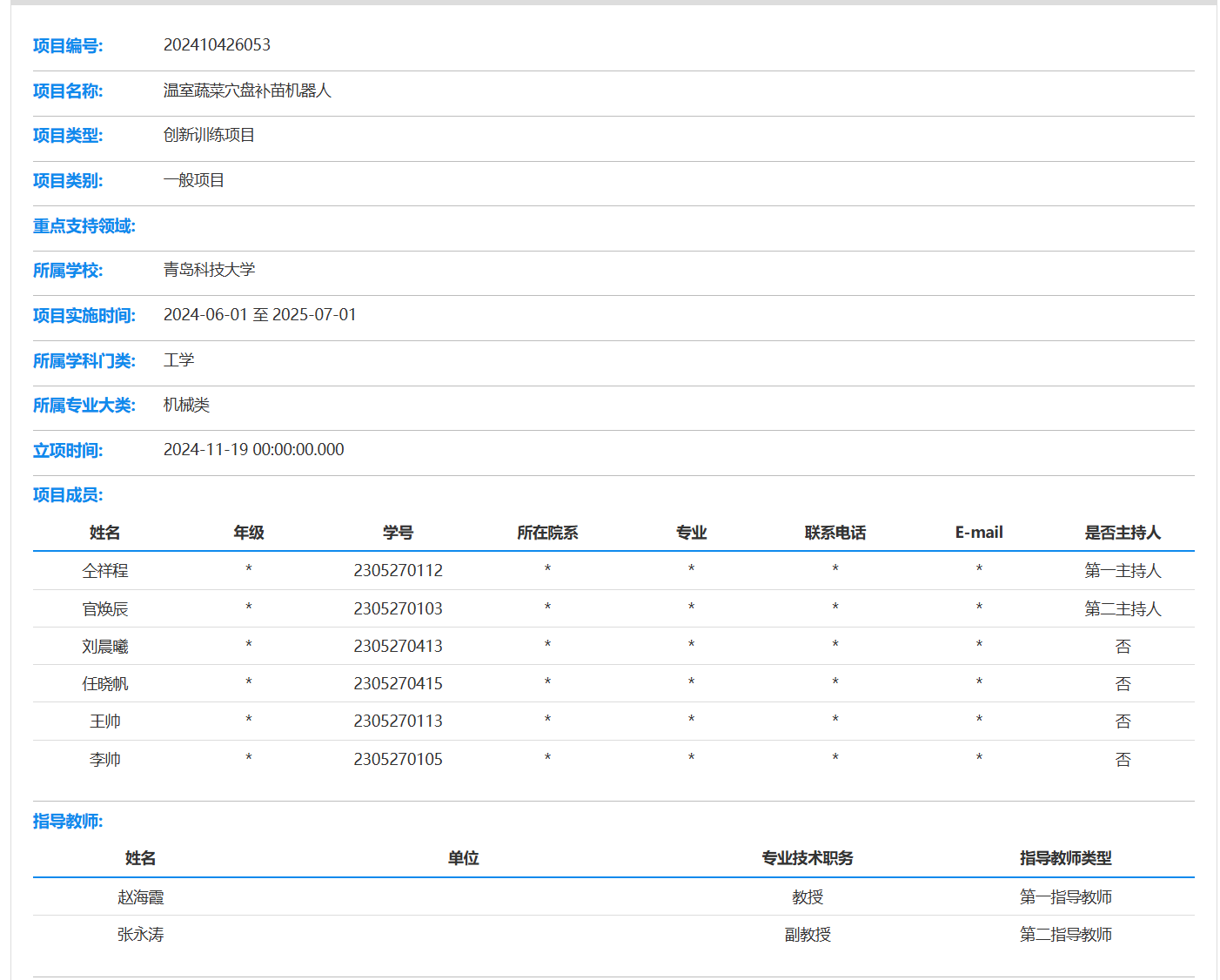
Task: Click advisor name 赵海霞
Action: (x=140, y=897)
